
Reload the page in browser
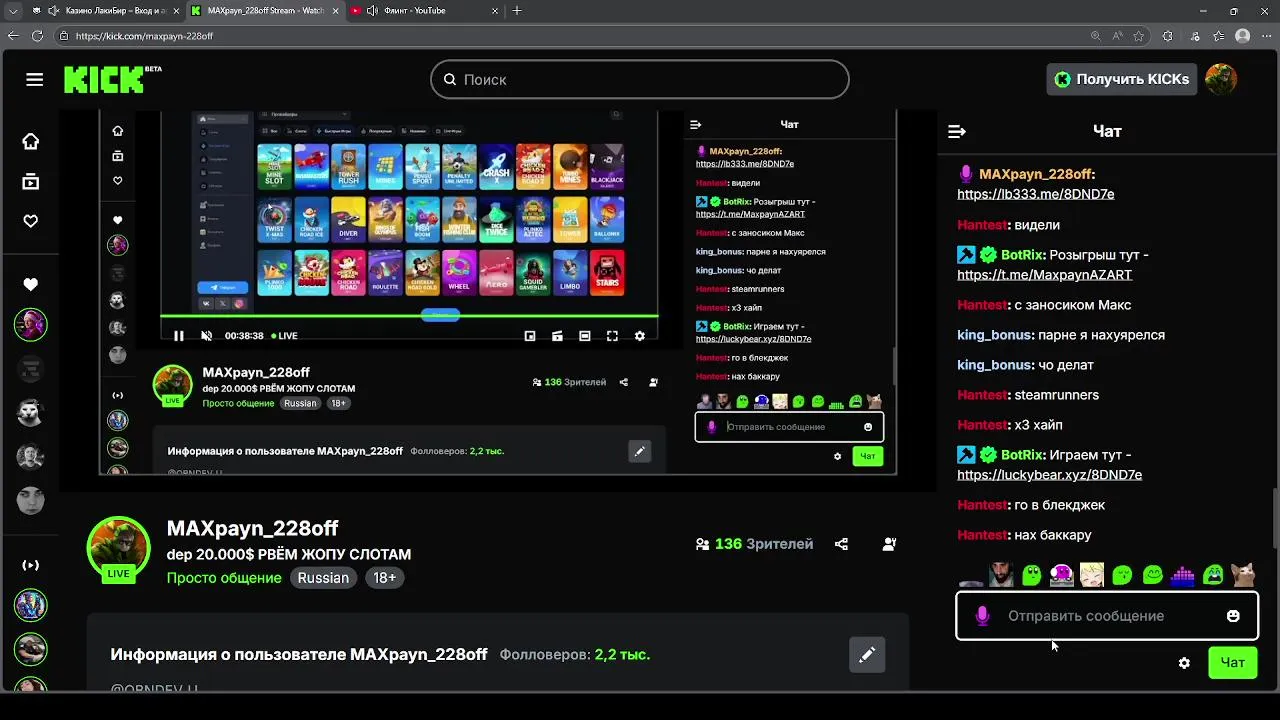click(x=37, y=36)
